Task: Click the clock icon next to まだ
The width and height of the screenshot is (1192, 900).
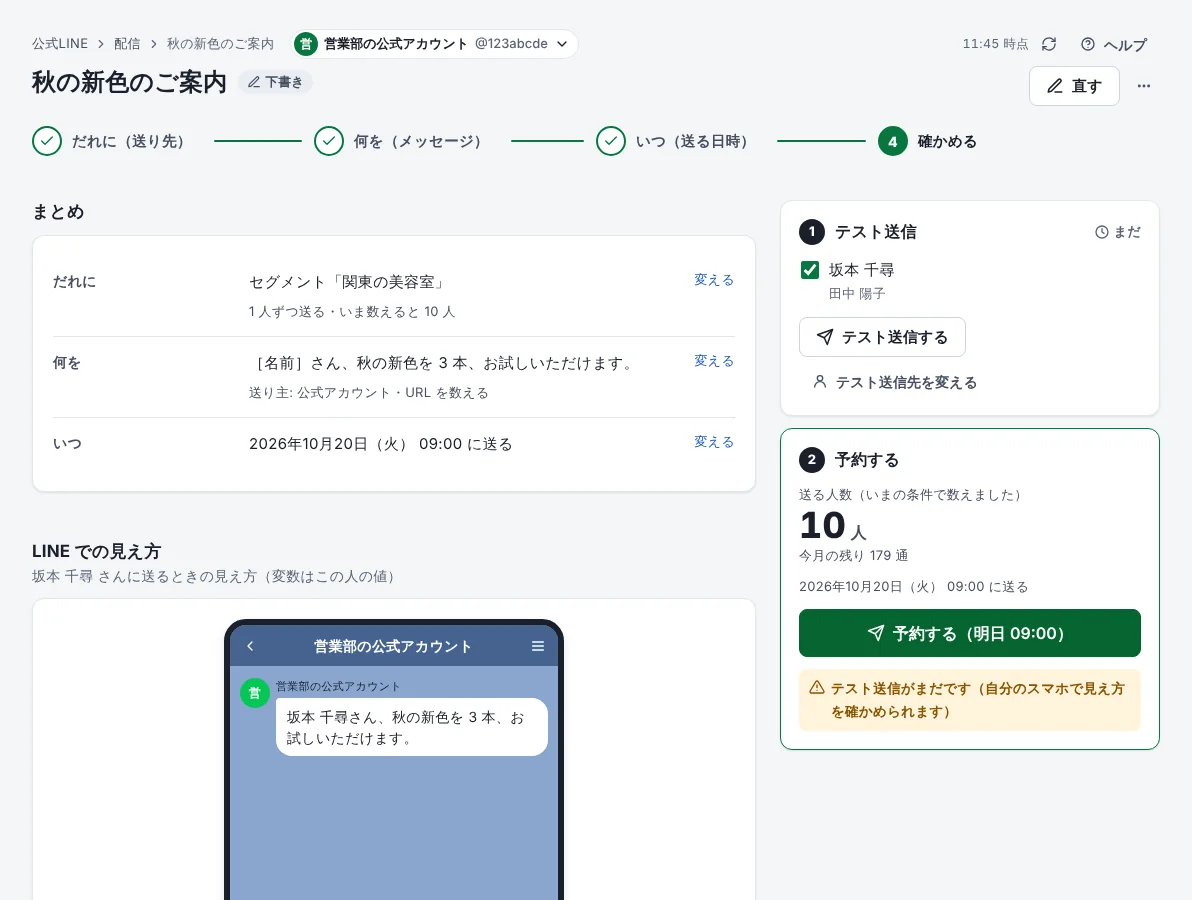Action: (x=1102, y=233)
